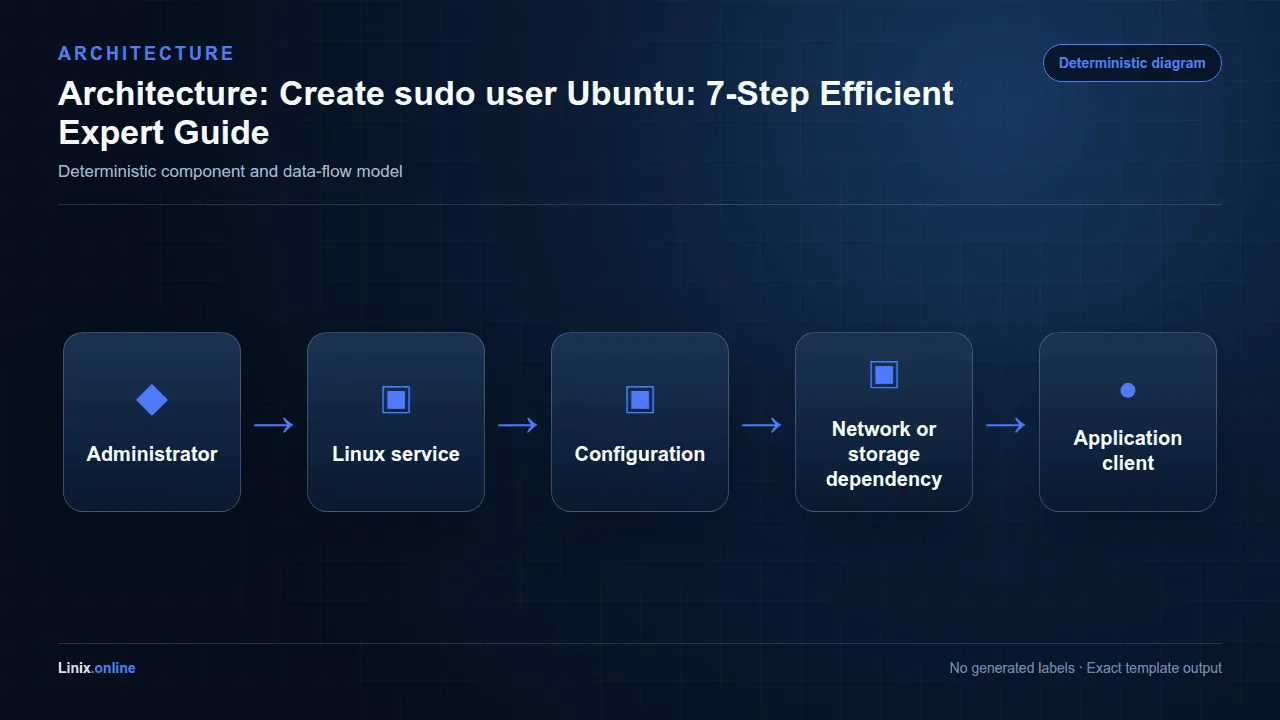Select the Linux service label

396,454
